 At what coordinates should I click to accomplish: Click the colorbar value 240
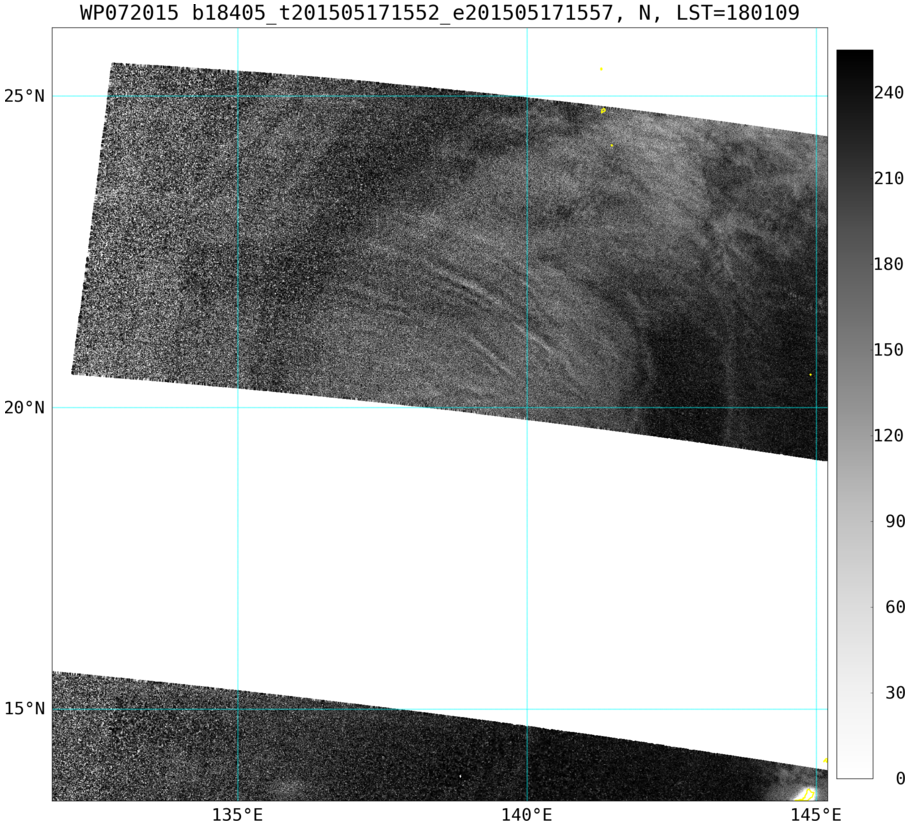click(889, 93)
